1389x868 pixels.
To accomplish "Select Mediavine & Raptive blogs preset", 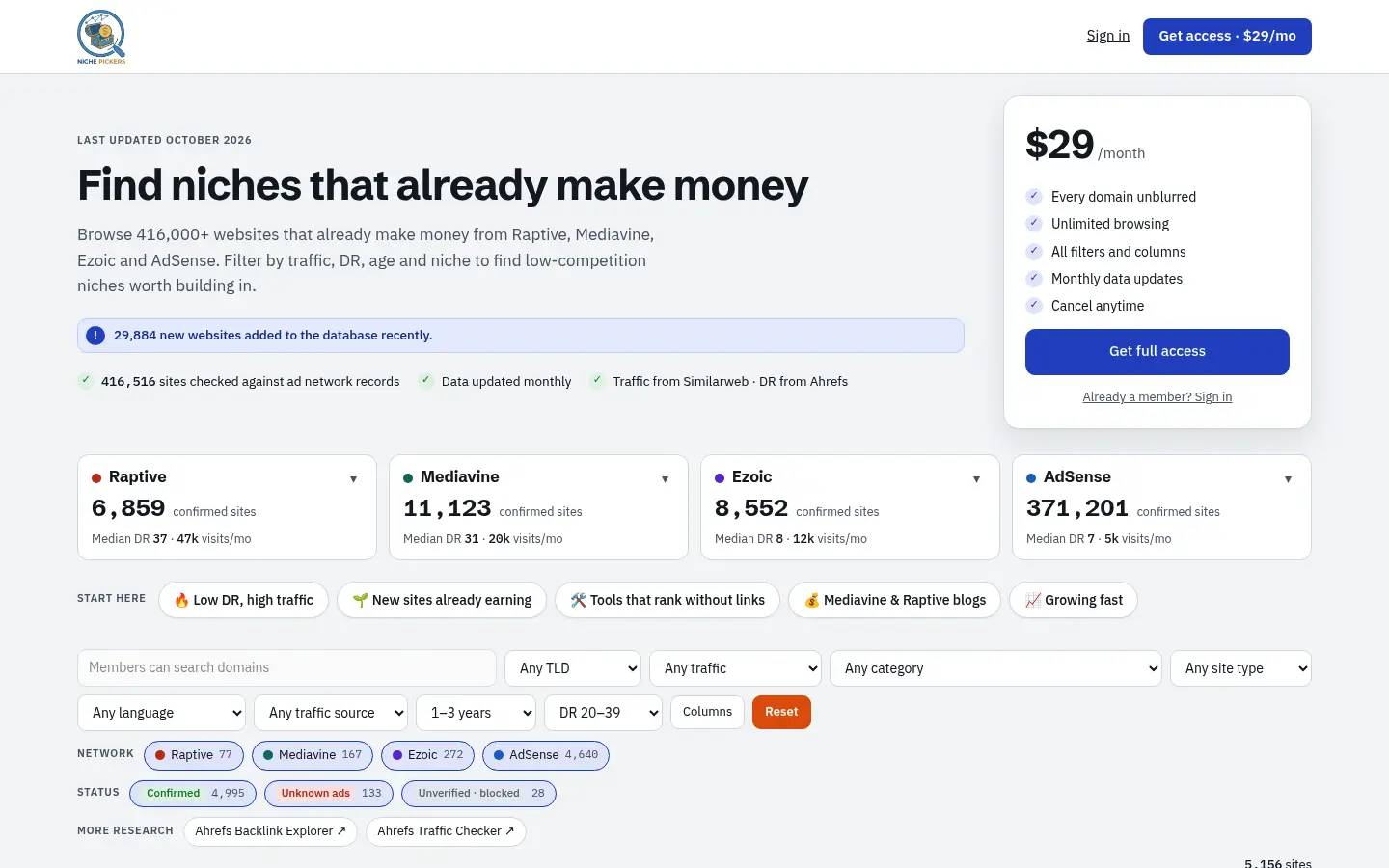I will pyautogui.click(x=895, y=600).
